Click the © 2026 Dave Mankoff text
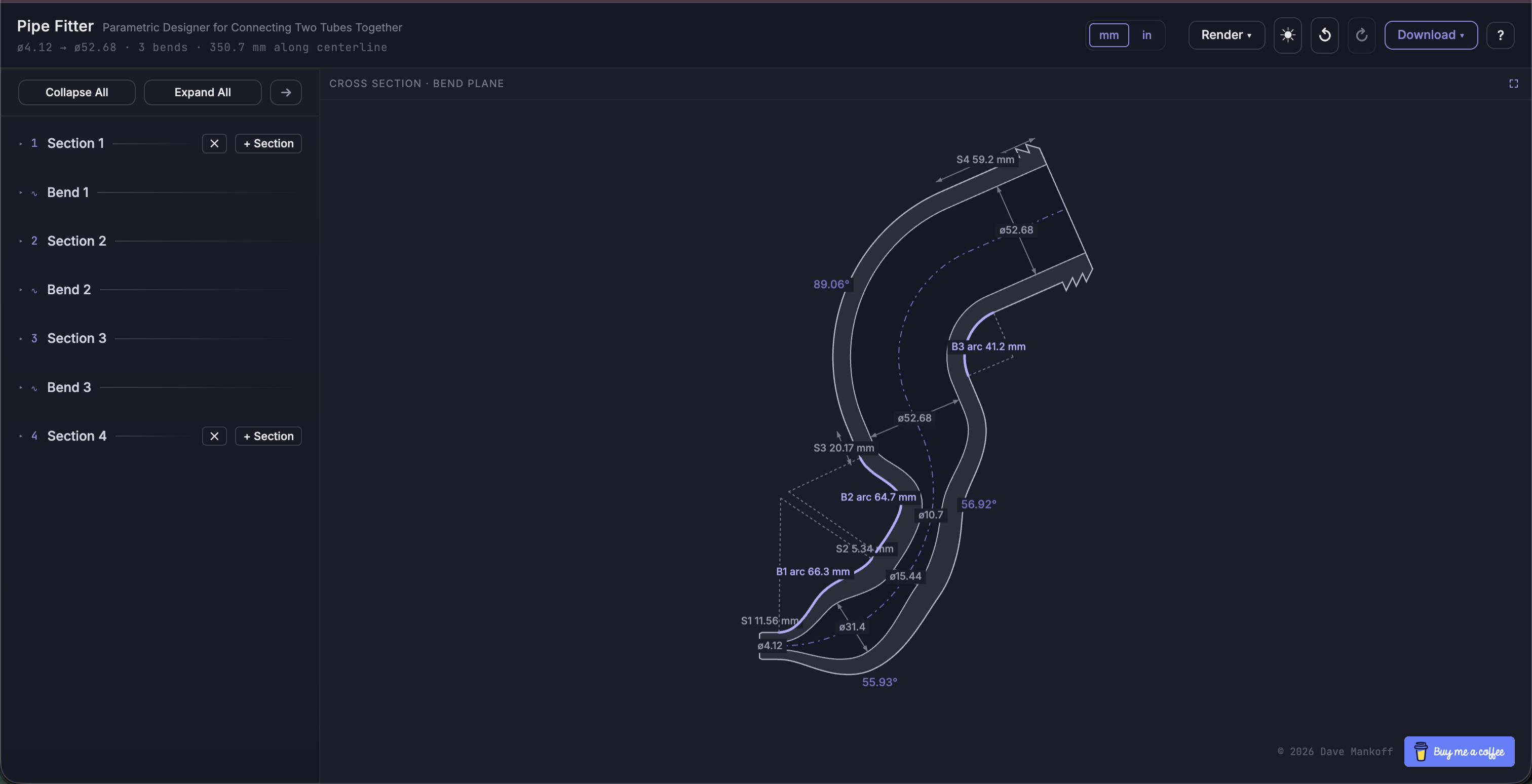 (1335, 751)
